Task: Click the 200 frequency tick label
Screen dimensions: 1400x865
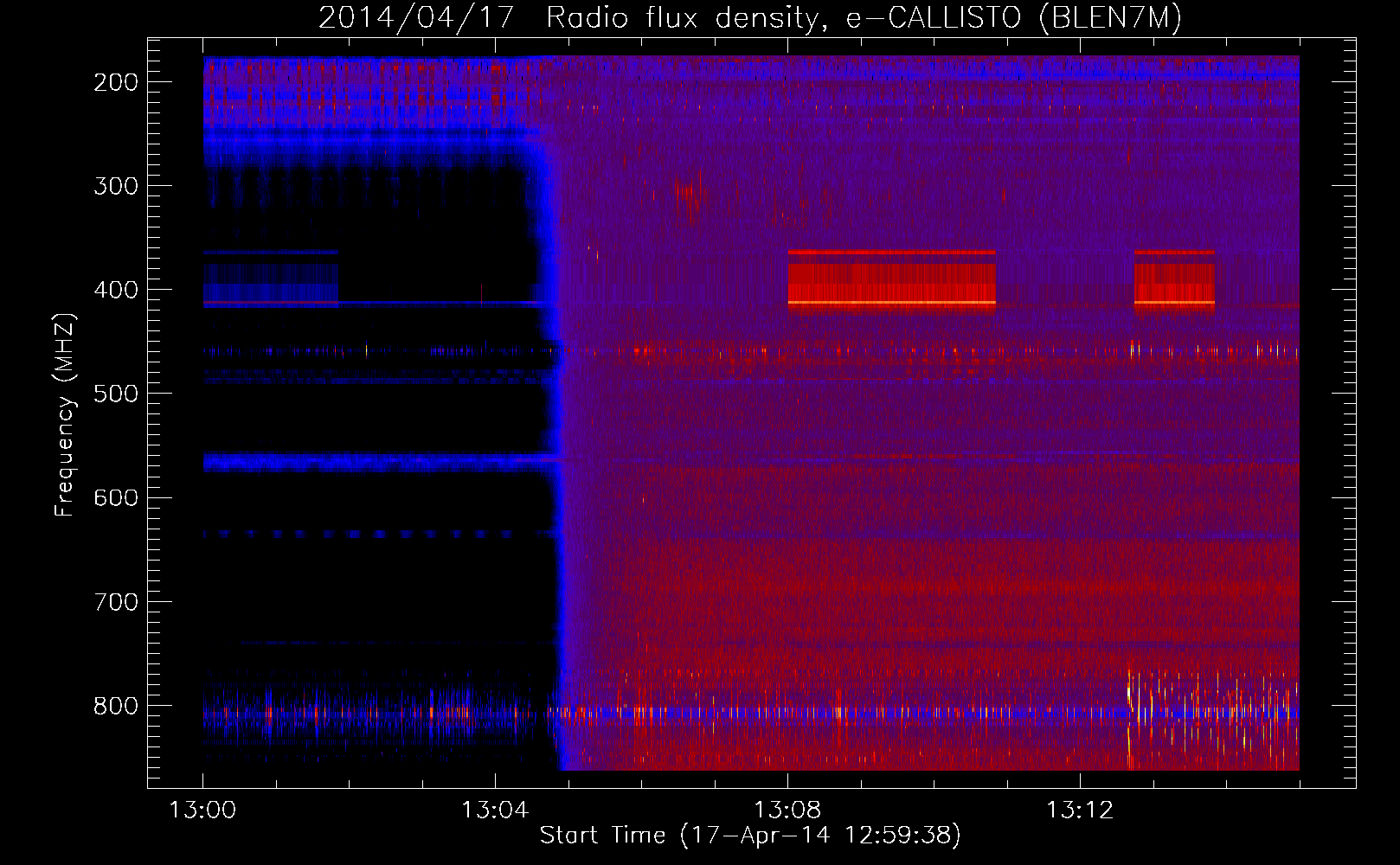Action: tap(116, 82)
